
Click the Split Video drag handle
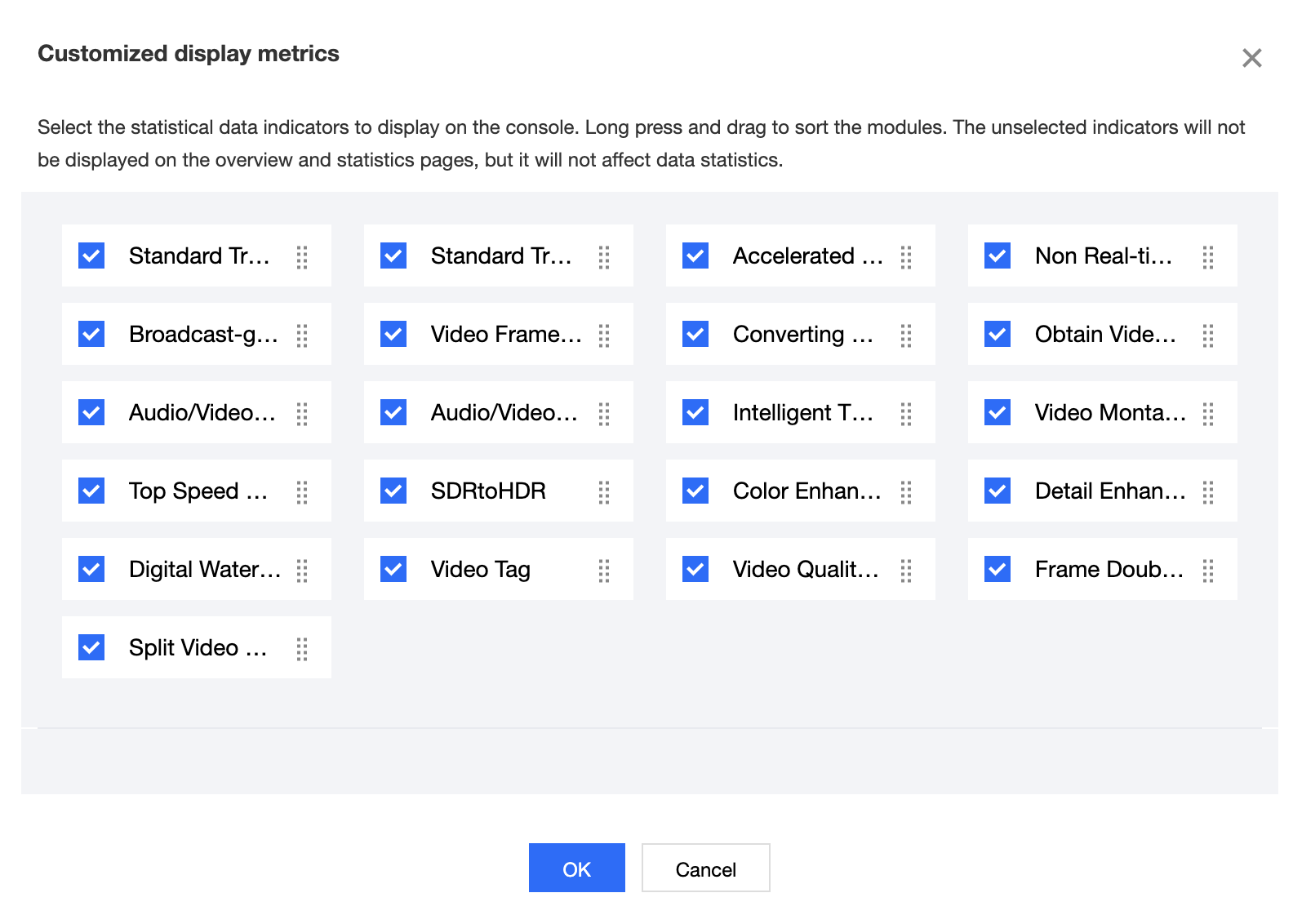click(302, 648)
